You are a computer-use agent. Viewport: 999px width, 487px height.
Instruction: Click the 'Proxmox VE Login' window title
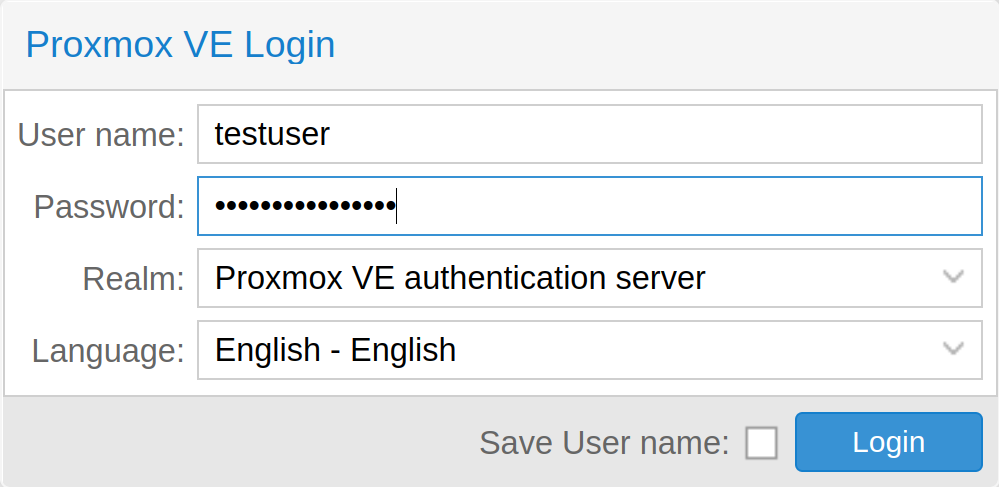tap(180, 45)
